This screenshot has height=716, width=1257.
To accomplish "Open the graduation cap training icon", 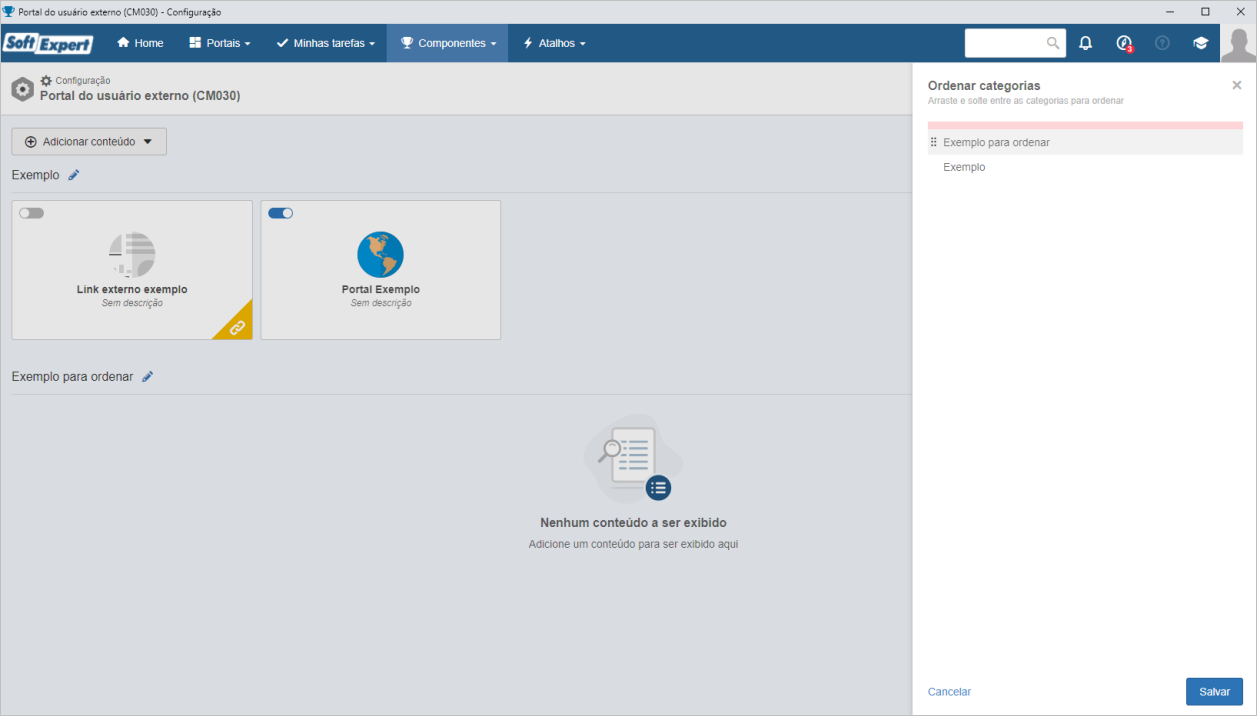I will click(1201, 43).
